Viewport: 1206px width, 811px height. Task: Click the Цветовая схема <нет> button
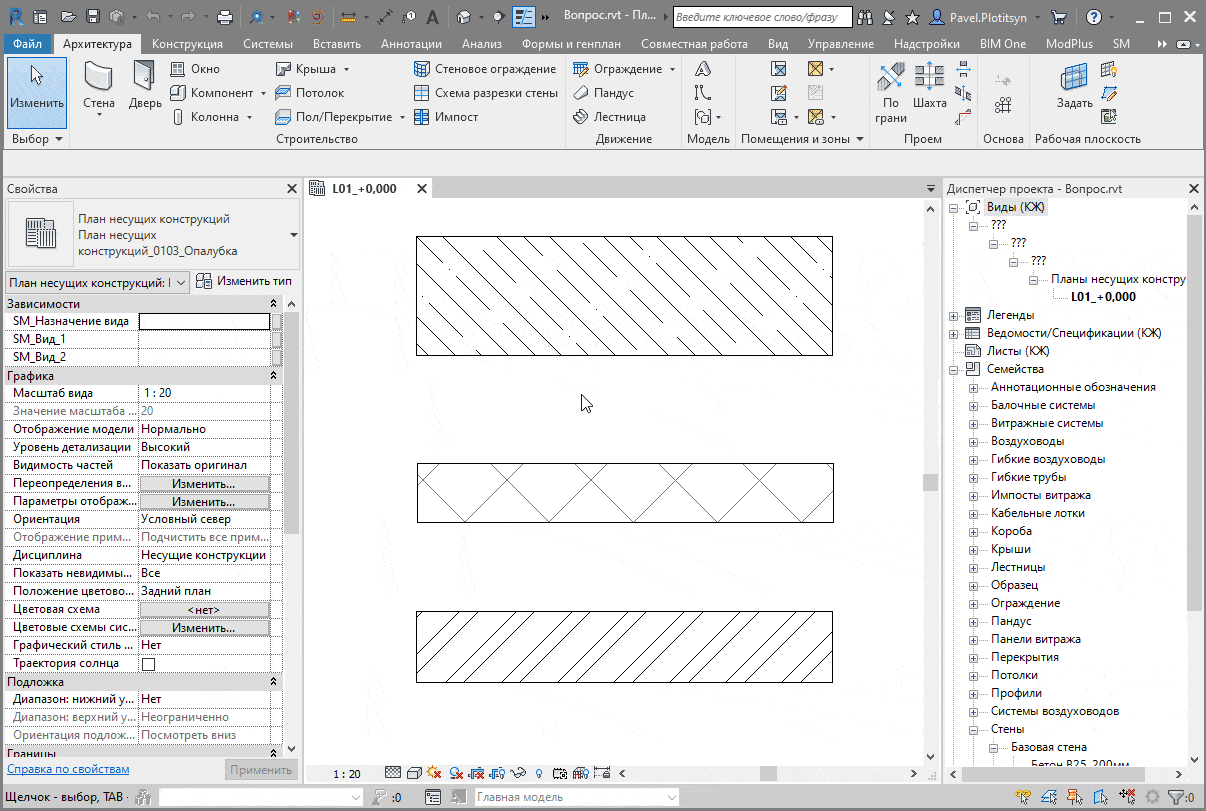tap(204, 610)
